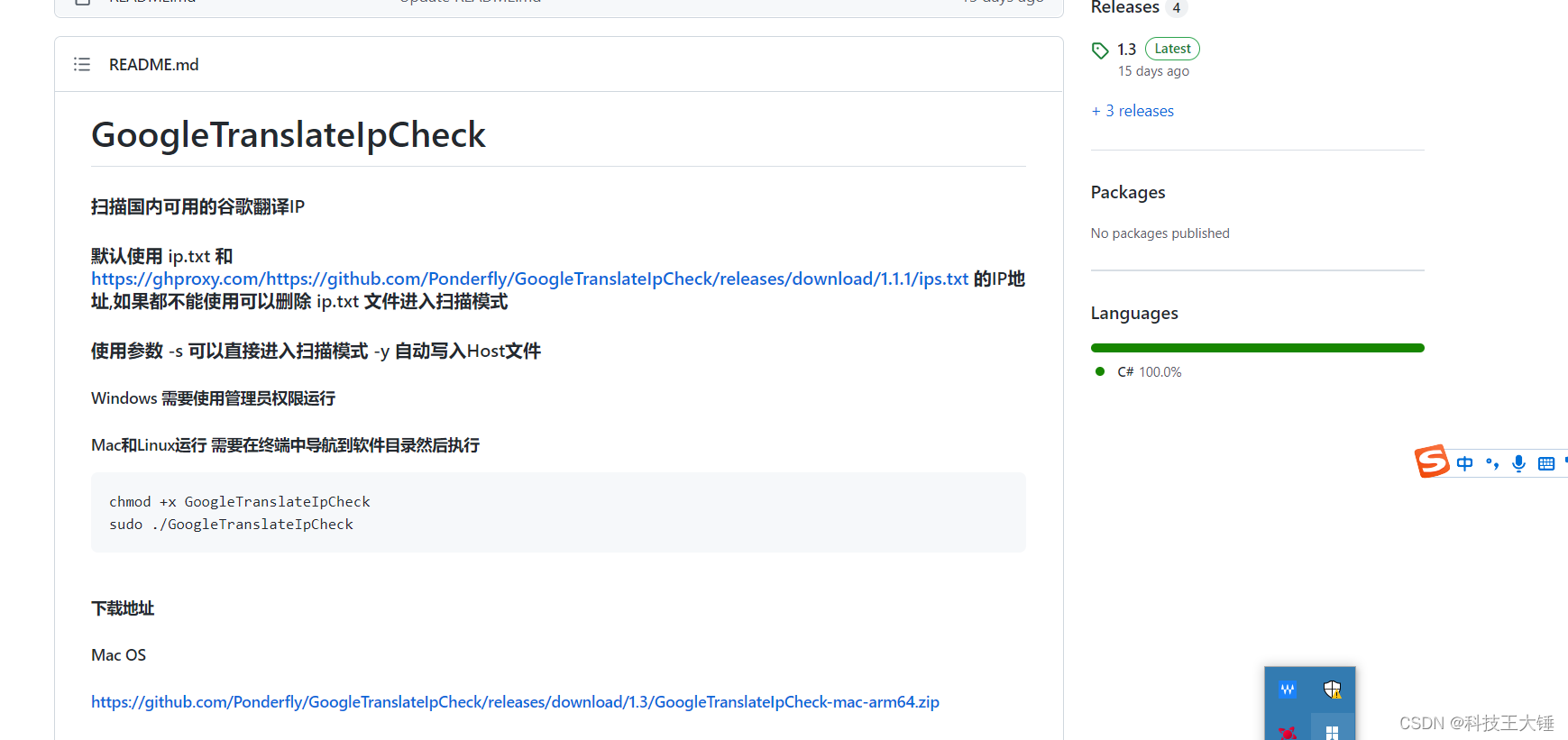1568x740 pixels.
Task: Click the README.md file title
Action: (153, 65)
